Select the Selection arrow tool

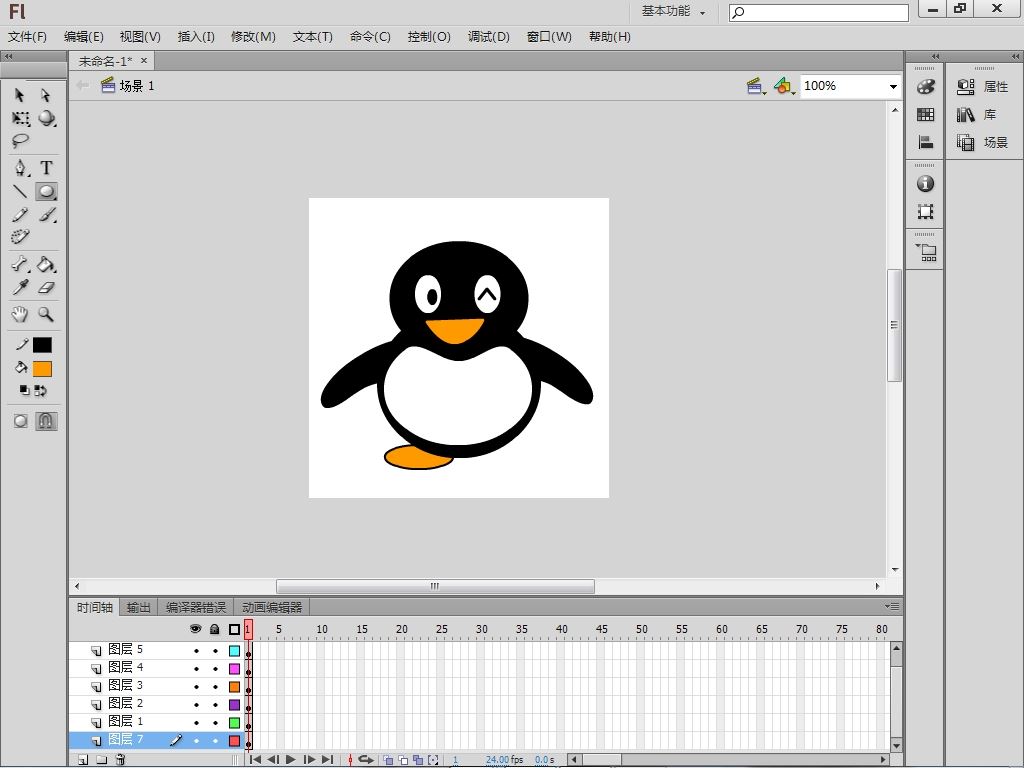20,95
